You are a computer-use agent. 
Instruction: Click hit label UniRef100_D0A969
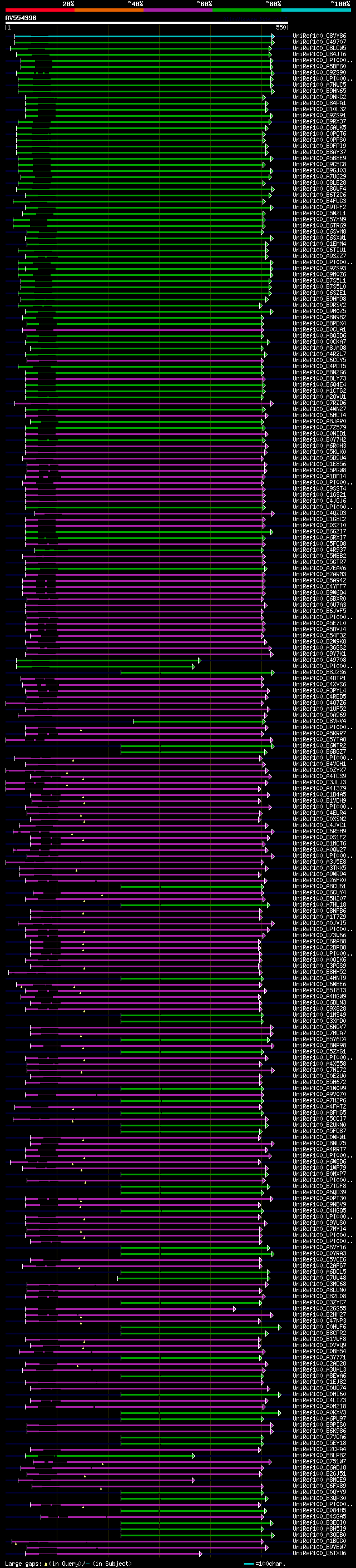319,715
